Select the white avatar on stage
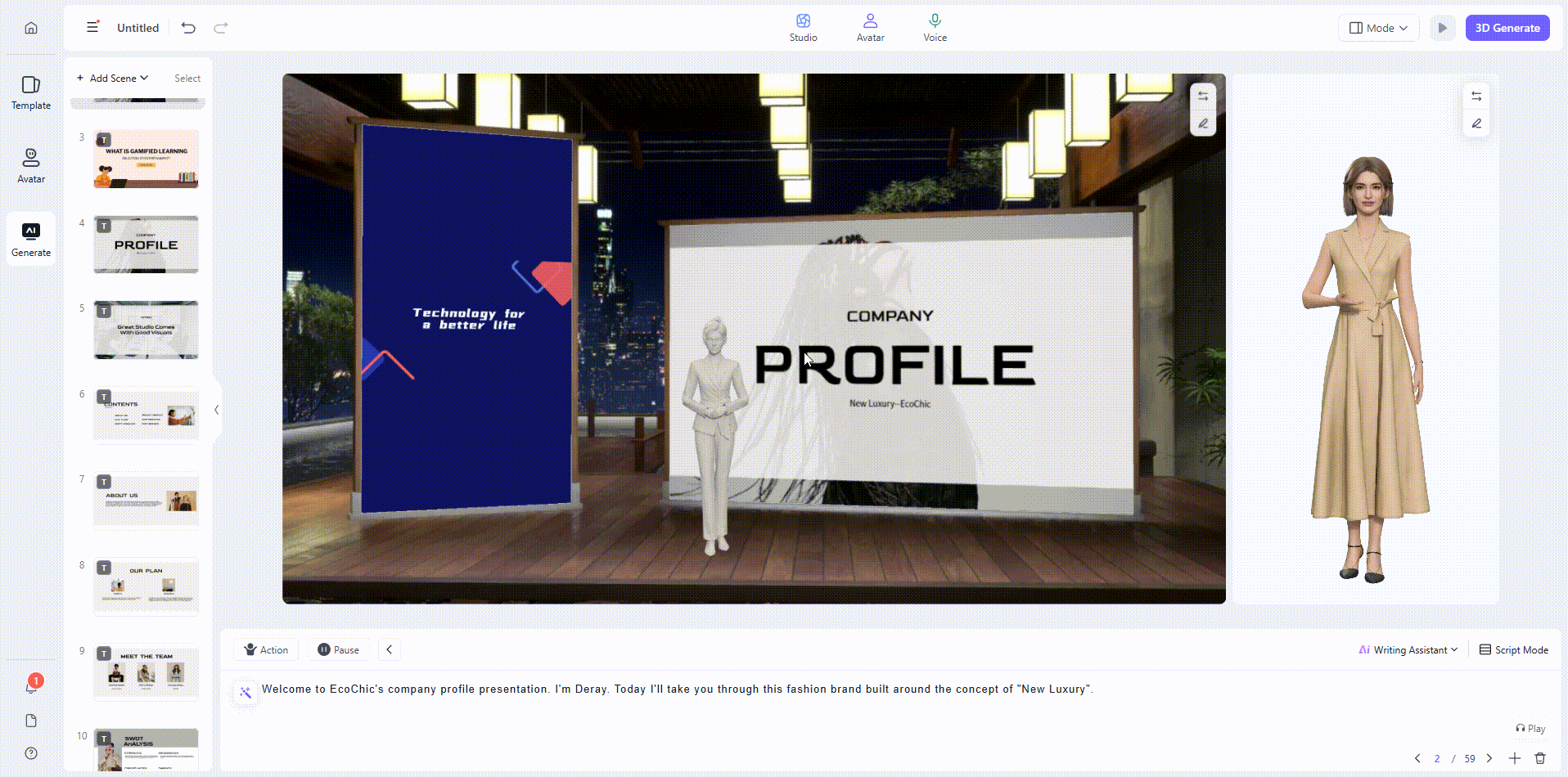This screenshot has width=1568, height=777. pos(715,436)
